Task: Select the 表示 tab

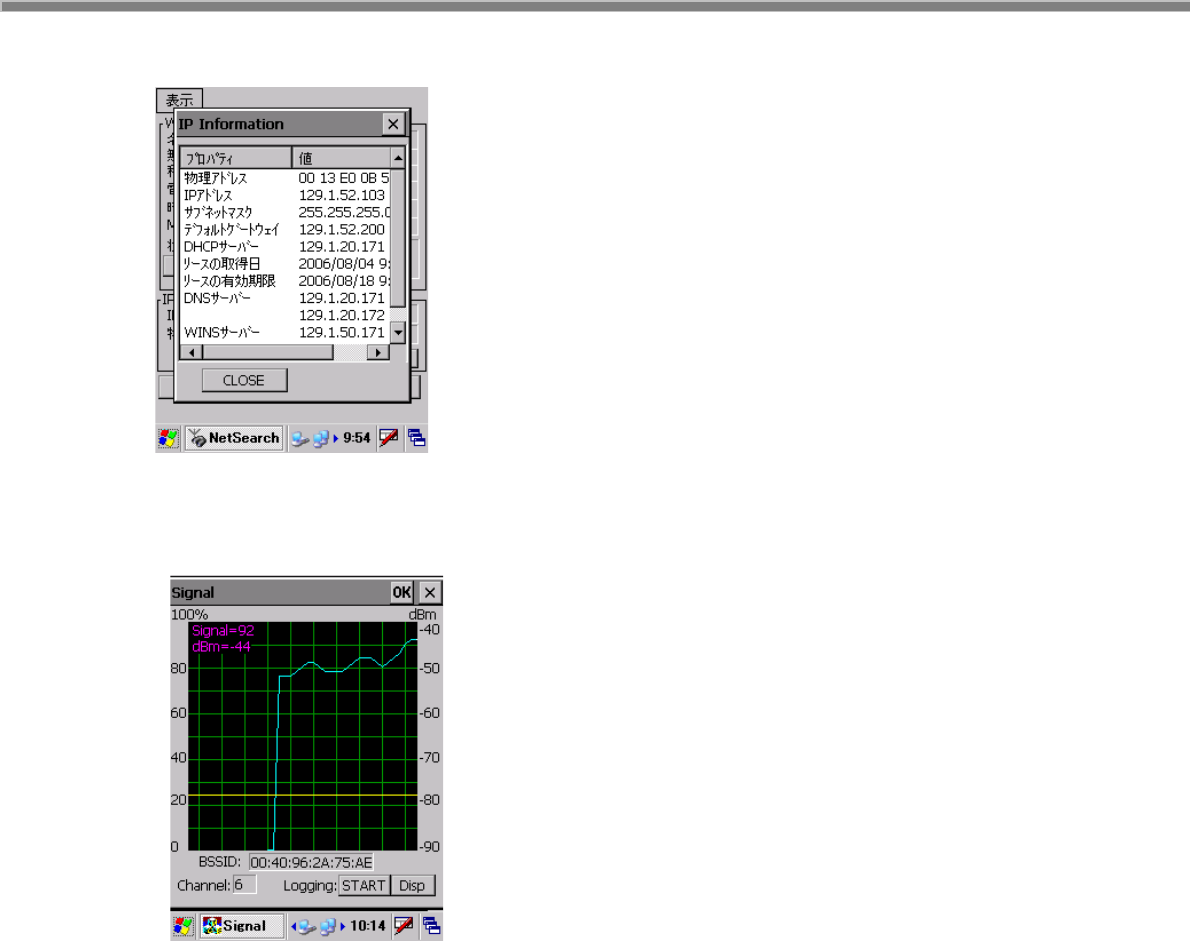Action: coord(179,100)
